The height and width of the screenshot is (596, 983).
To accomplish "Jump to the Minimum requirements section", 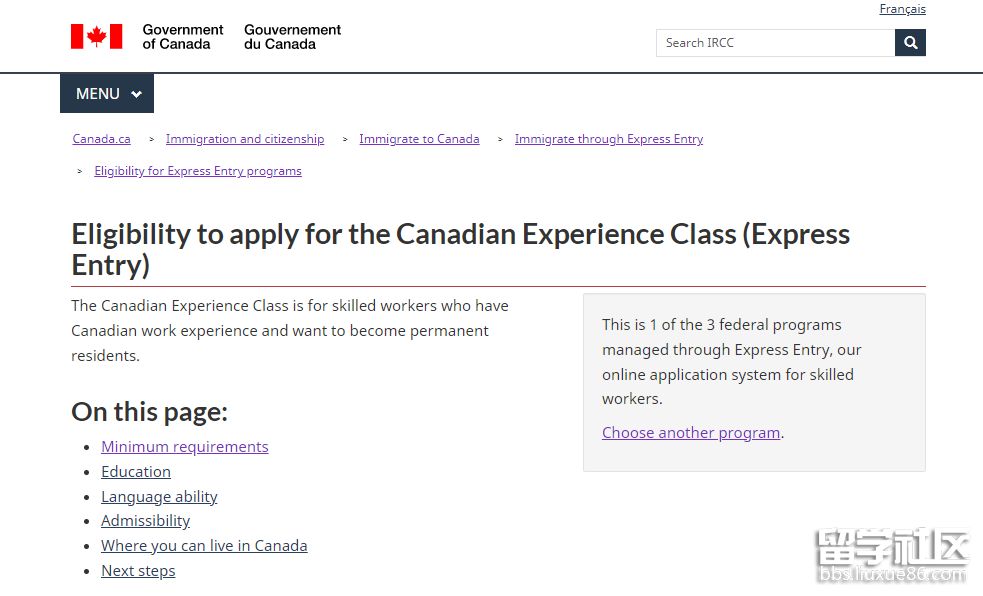I will [x=185, y=446].
